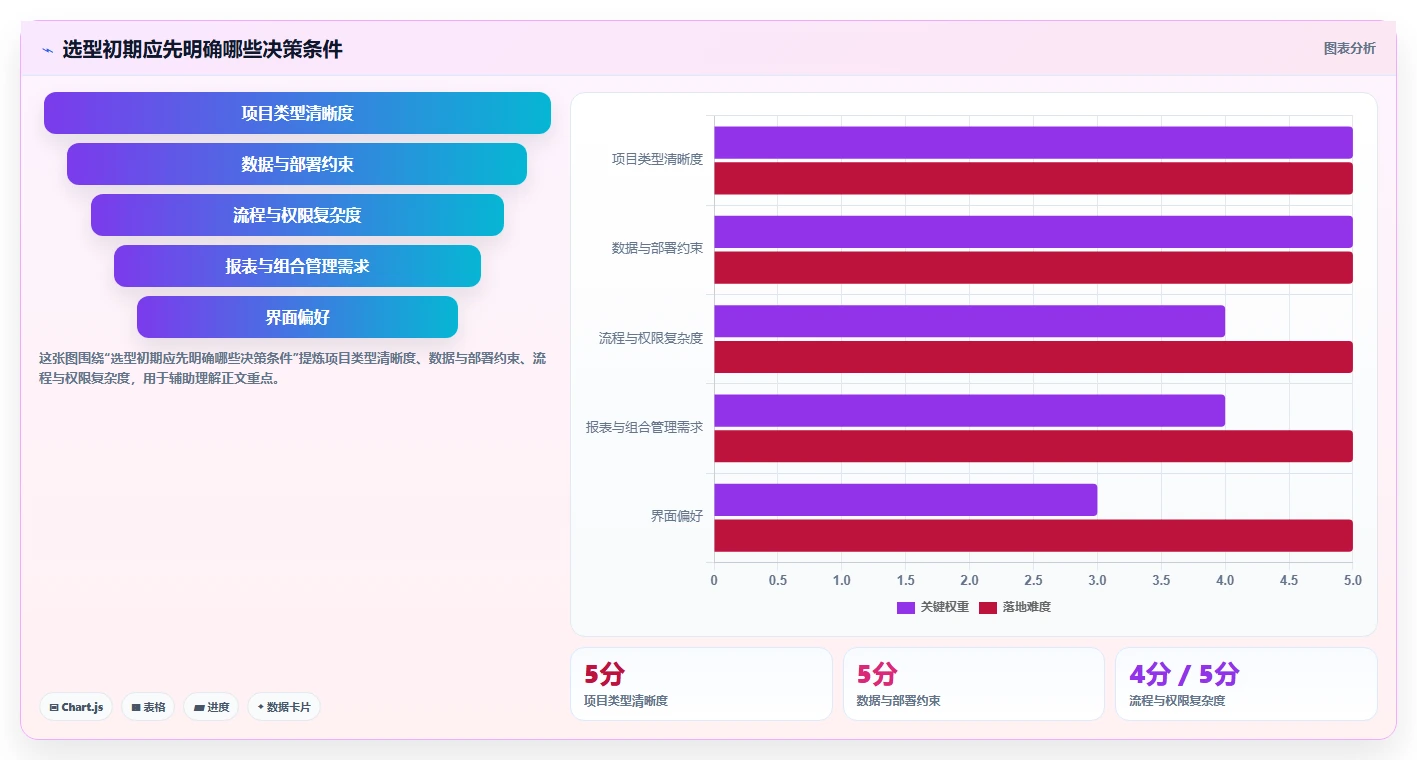This screenshot has width=1417, height=760.
Task: Click red bar for 界面偏好
Action: point(1033,535)
